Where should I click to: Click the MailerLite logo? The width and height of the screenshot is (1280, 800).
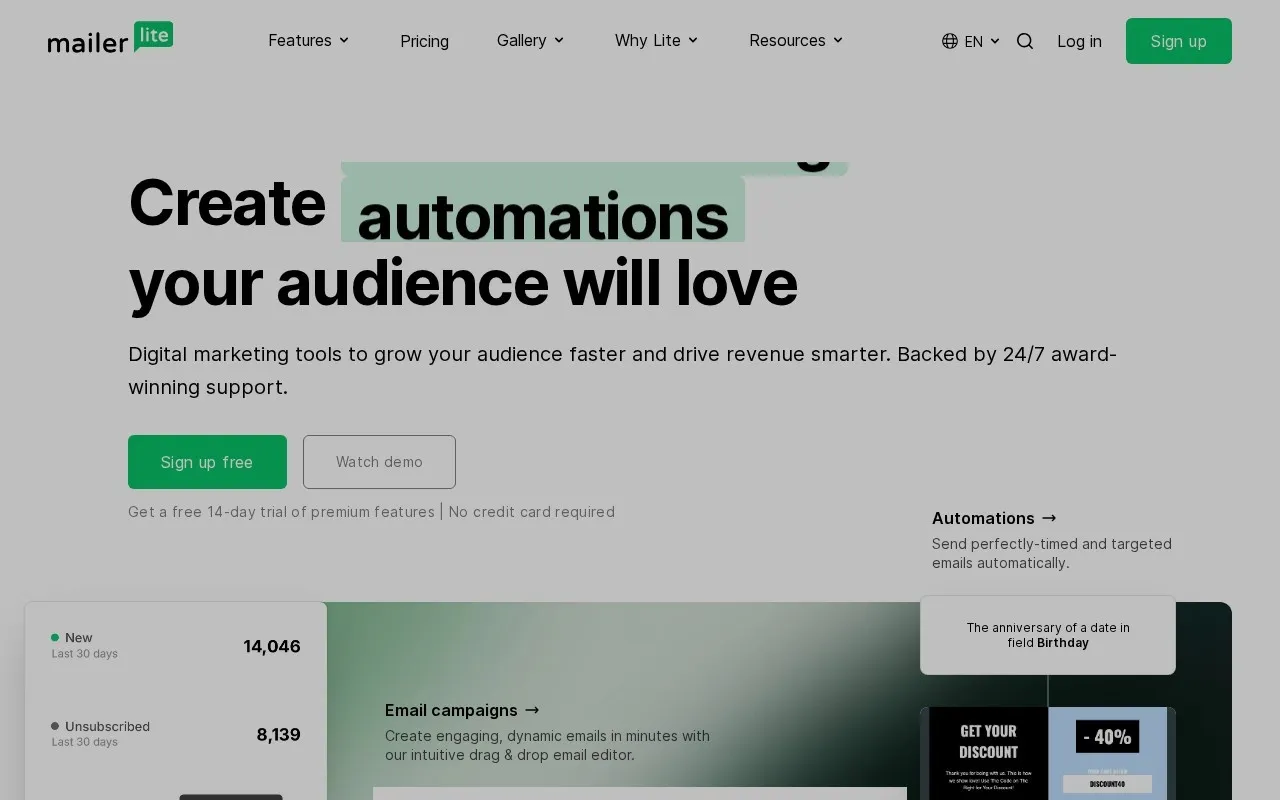click(110, 38)
